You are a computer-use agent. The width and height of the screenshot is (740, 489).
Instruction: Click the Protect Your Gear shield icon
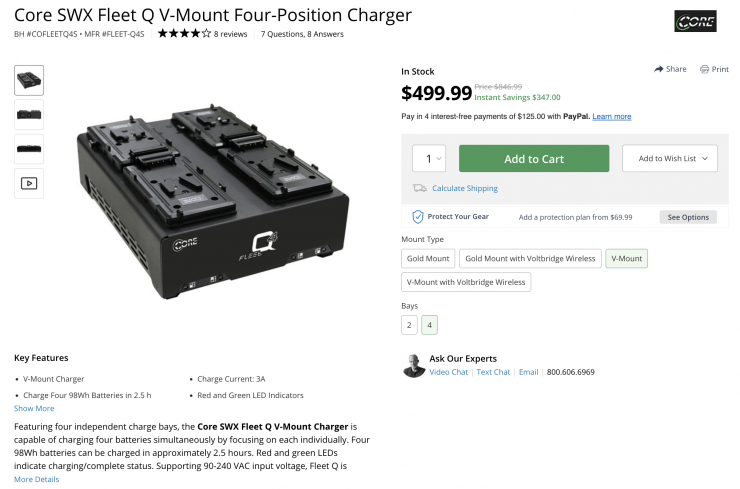coord(418,216)
